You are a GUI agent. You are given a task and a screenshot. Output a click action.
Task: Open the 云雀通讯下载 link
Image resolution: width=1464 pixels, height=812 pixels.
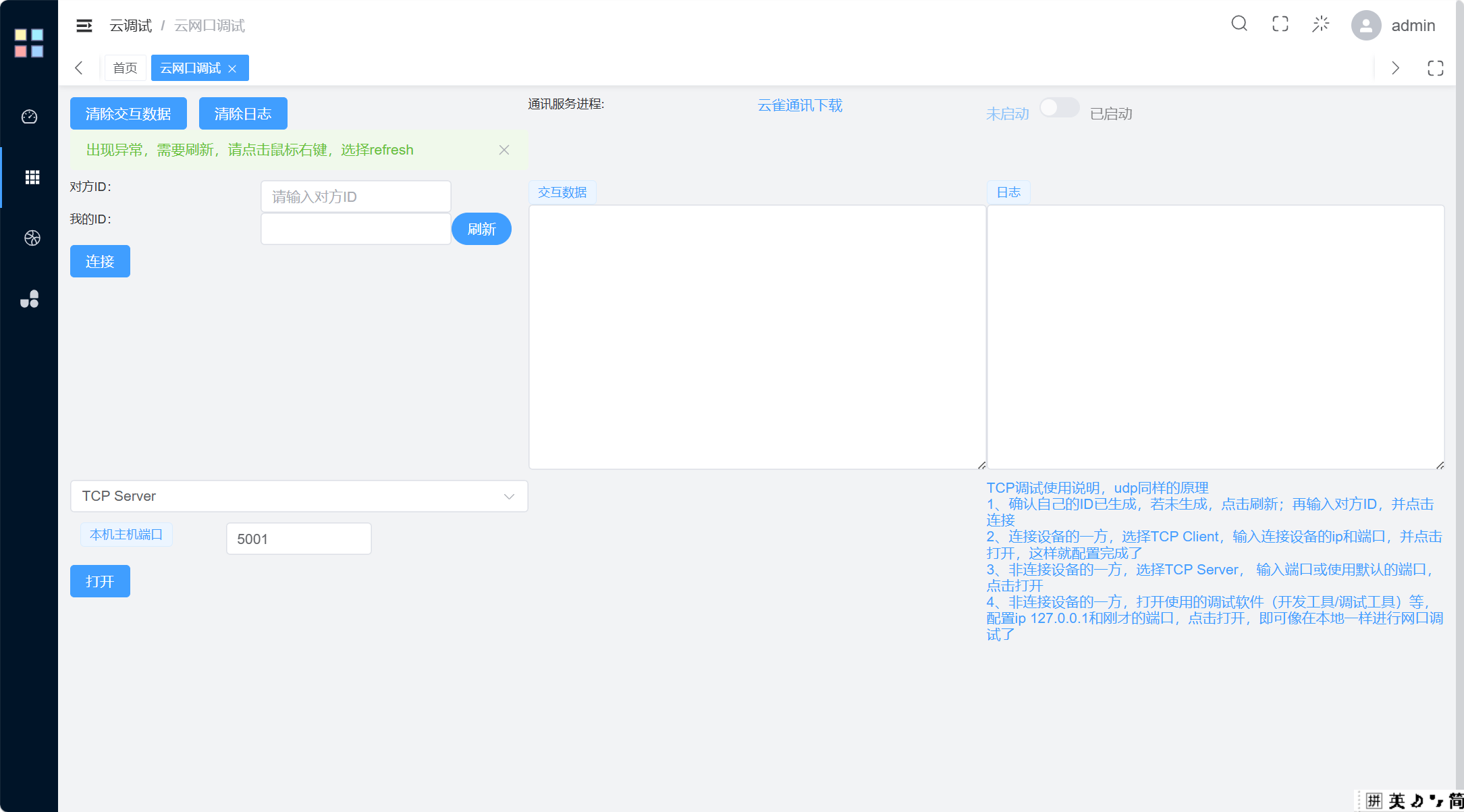(800, 105)
